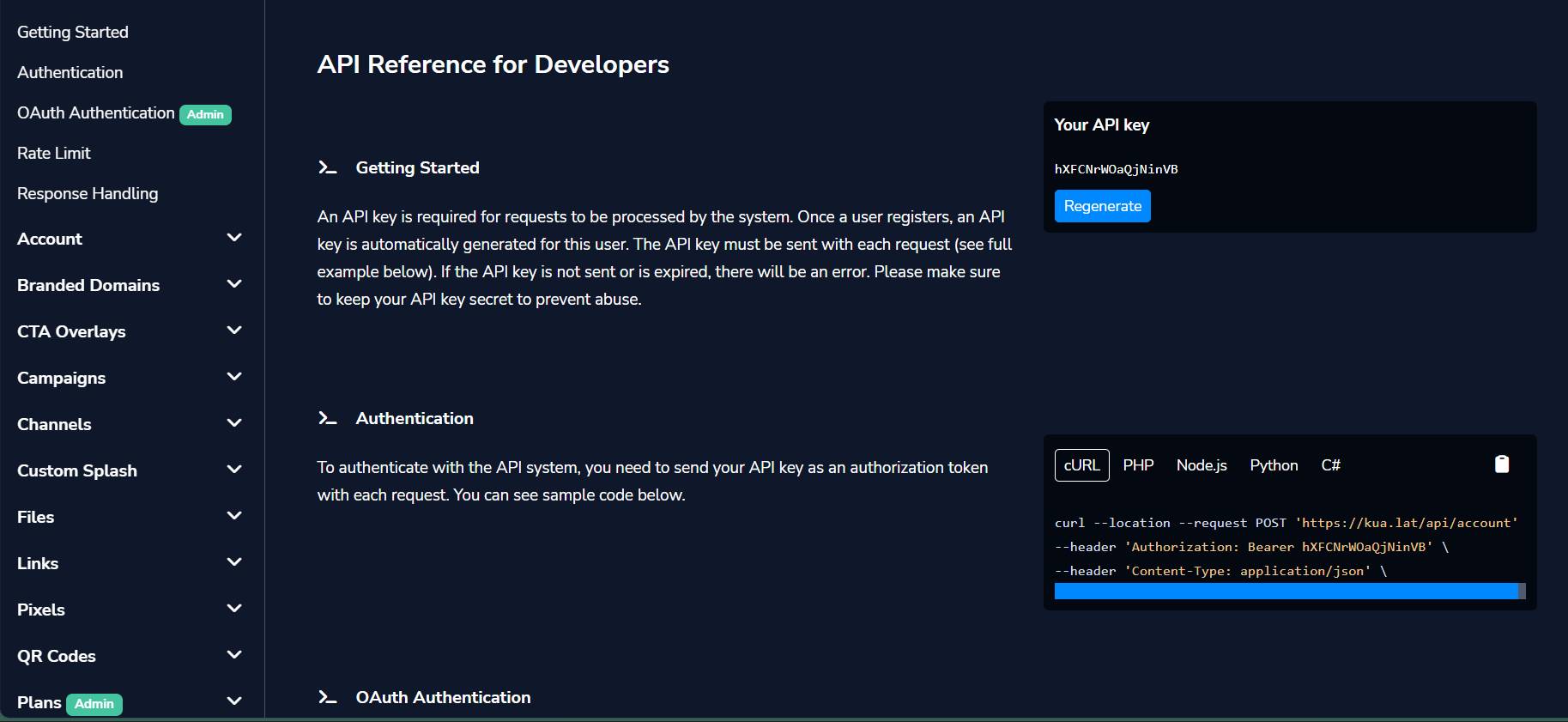Expand the Pixels sidebar group
This screenshot has height=722, width=1568.
pyautogui.click(x=233, y=609)
